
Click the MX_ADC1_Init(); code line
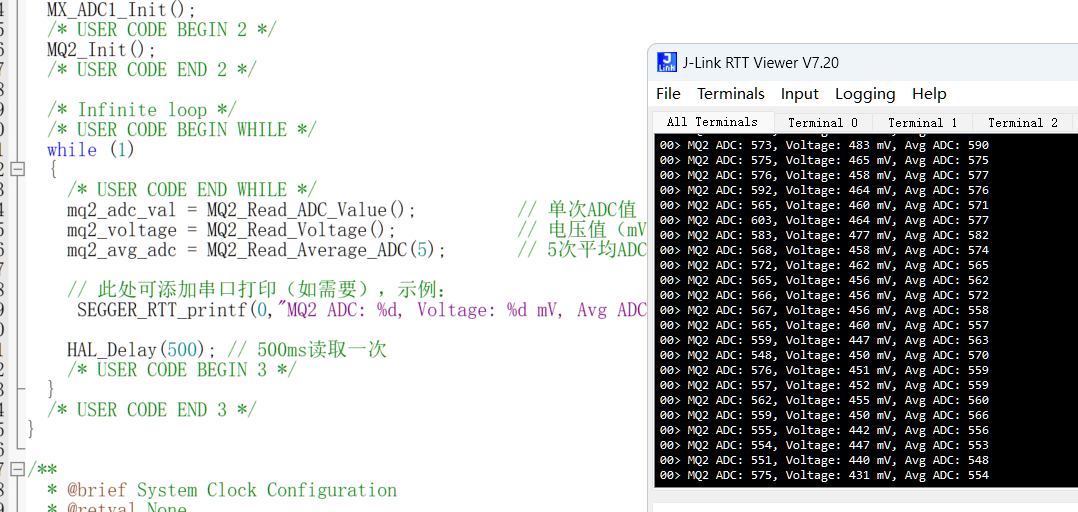click(121, 10)
